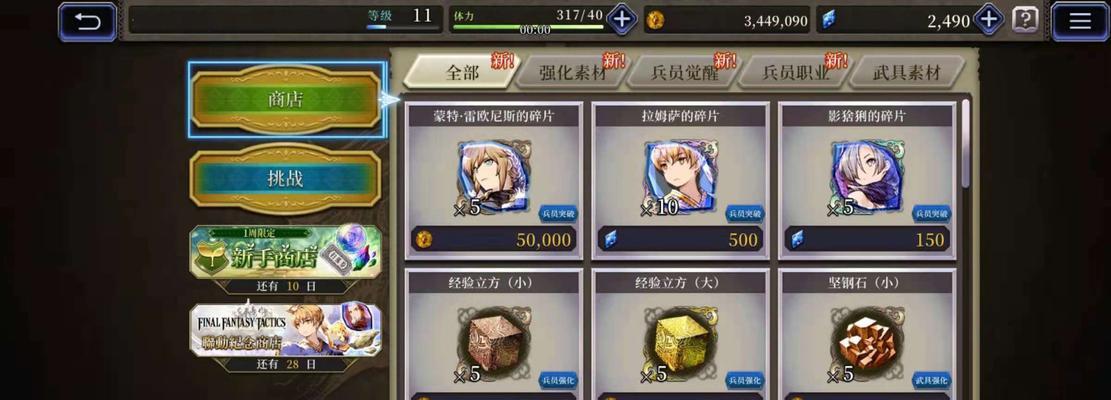1111x400 pixels.
Task: Switch to the 强化素材 tab
Action: tap(572, 72)
